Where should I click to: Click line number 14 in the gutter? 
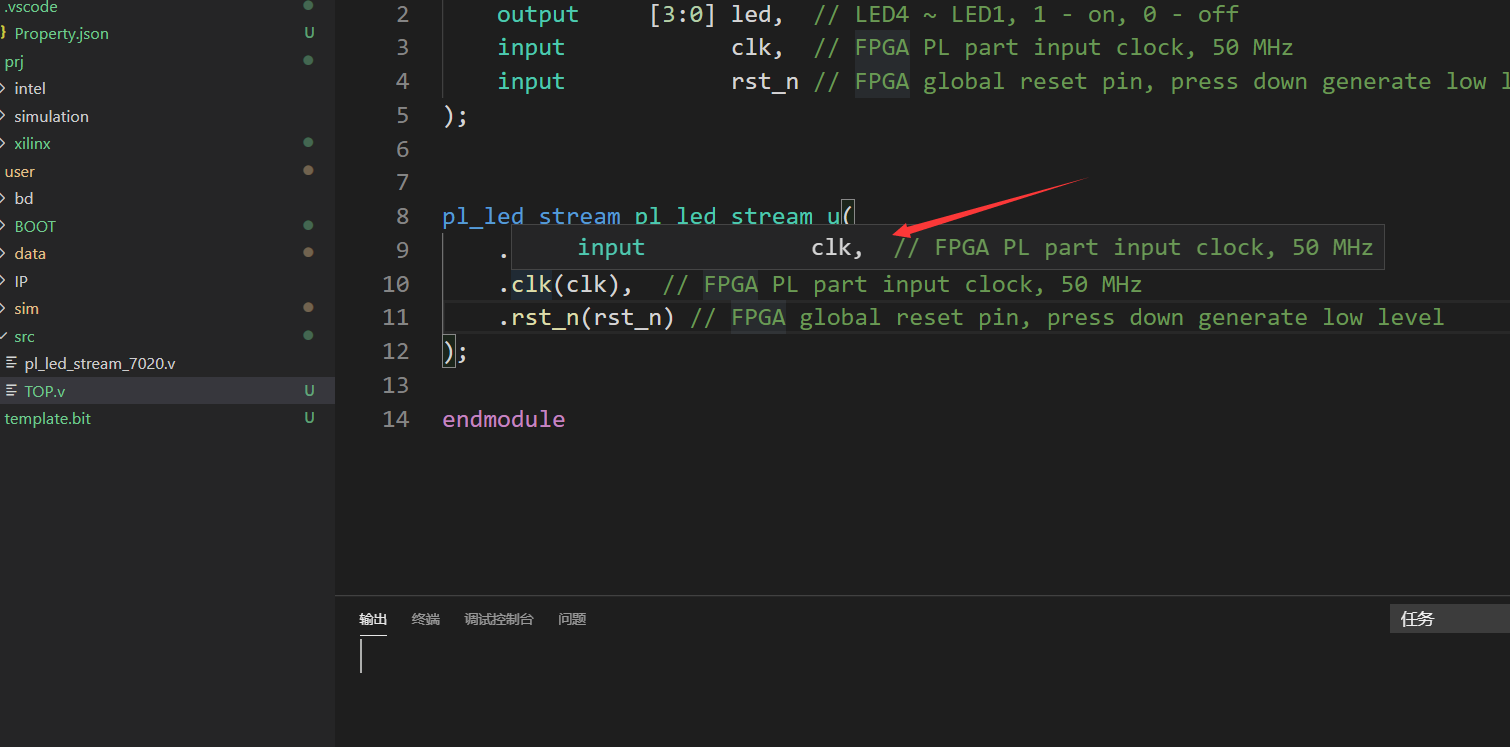pos(396,419)
